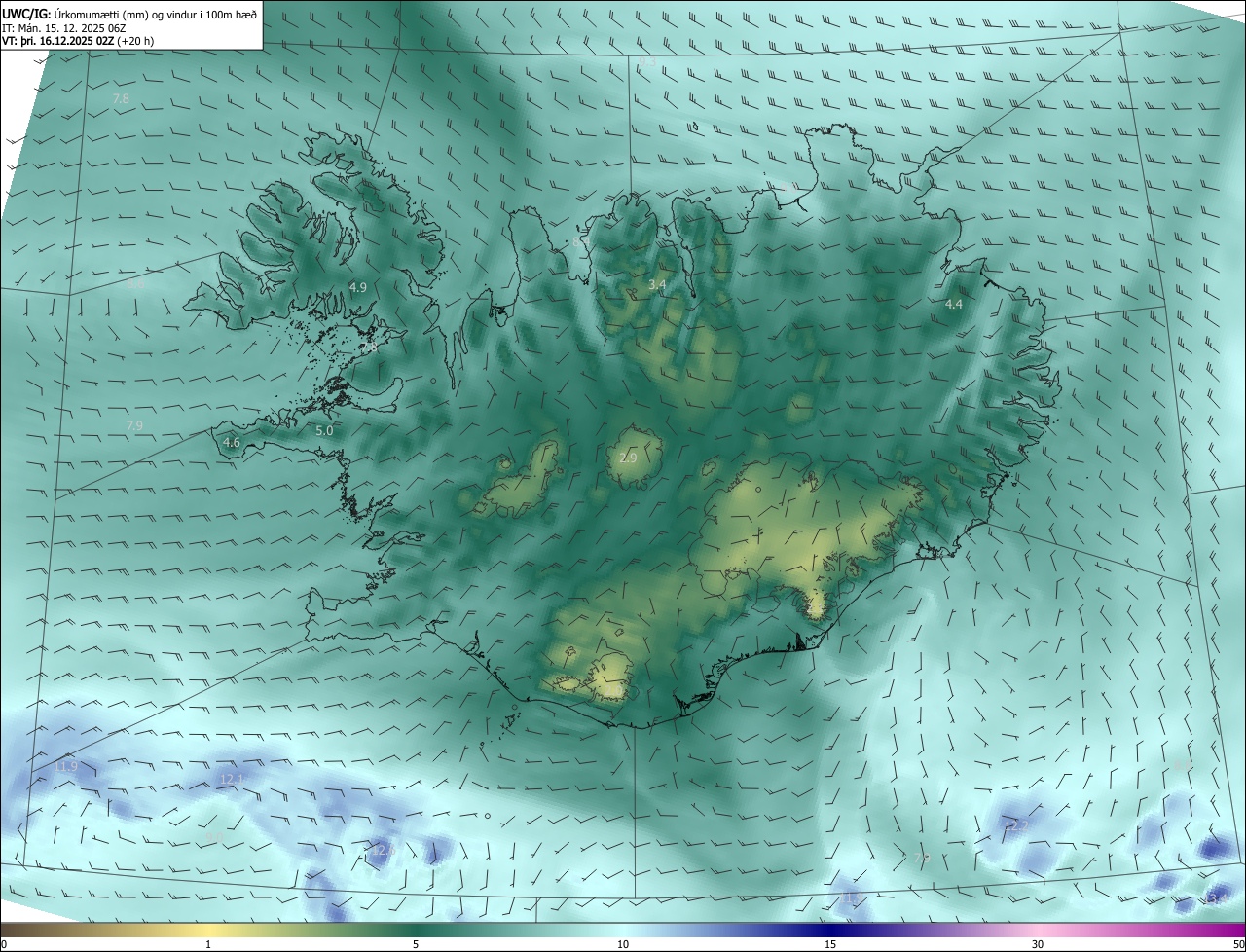Click the 4.4 value label on the map
The width and height of the screenshot is (1246, 952).
tap(954, 304)
